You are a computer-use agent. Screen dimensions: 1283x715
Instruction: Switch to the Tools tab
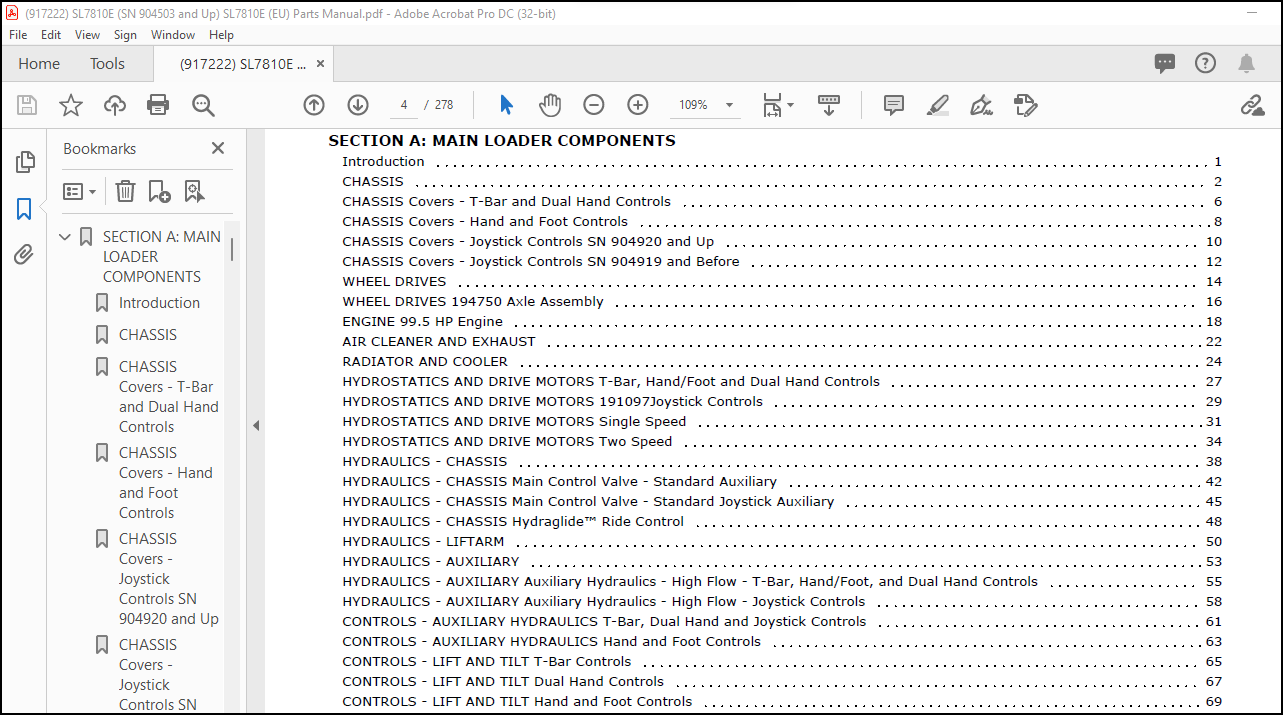[x=107, y=63]
